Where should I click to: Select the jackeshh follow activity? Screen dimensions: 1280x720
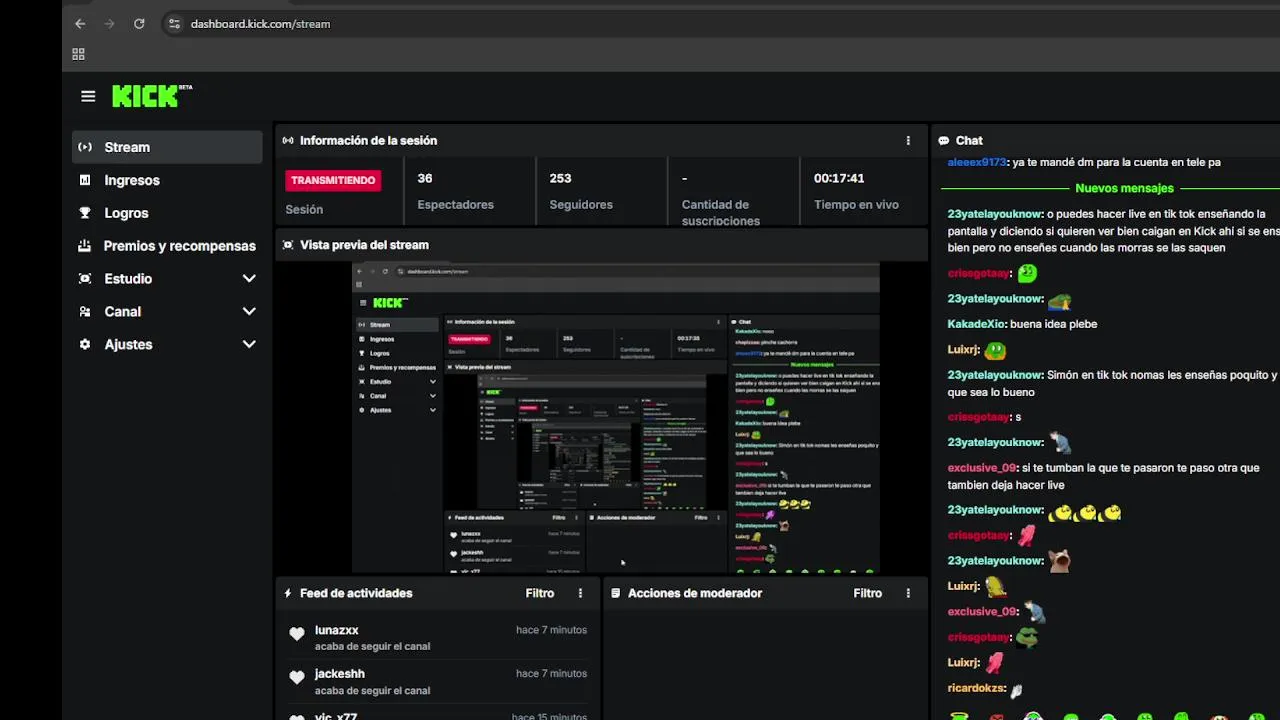(x=438, y=681)
